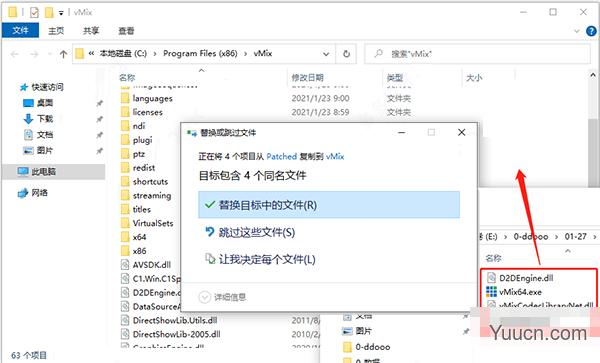Click the Patched source link
The width and height of the screenshot is (600, 363).
tap(282, 156)
